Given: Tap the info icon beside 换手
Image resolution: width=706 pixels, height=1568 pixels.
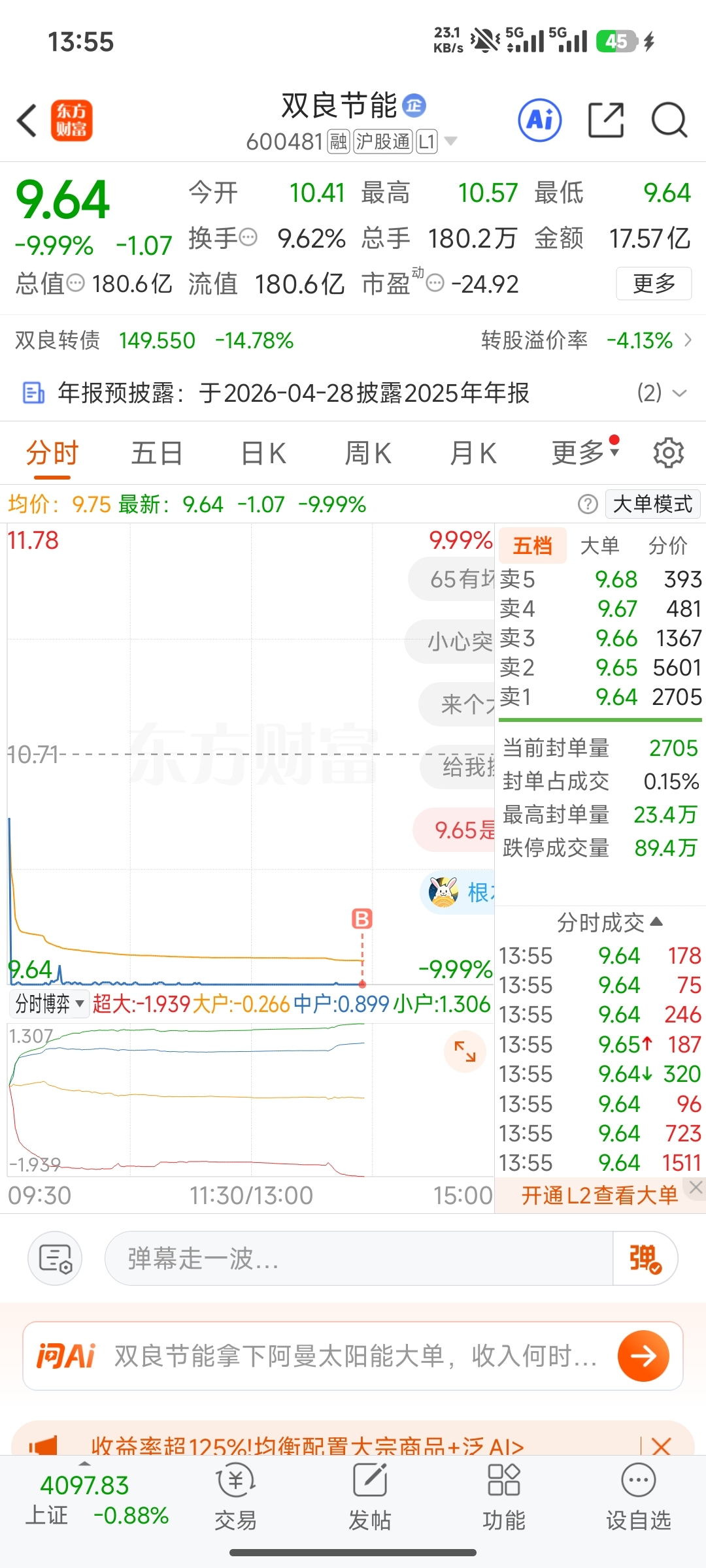Looking at the screenshot, I should 248,237.
